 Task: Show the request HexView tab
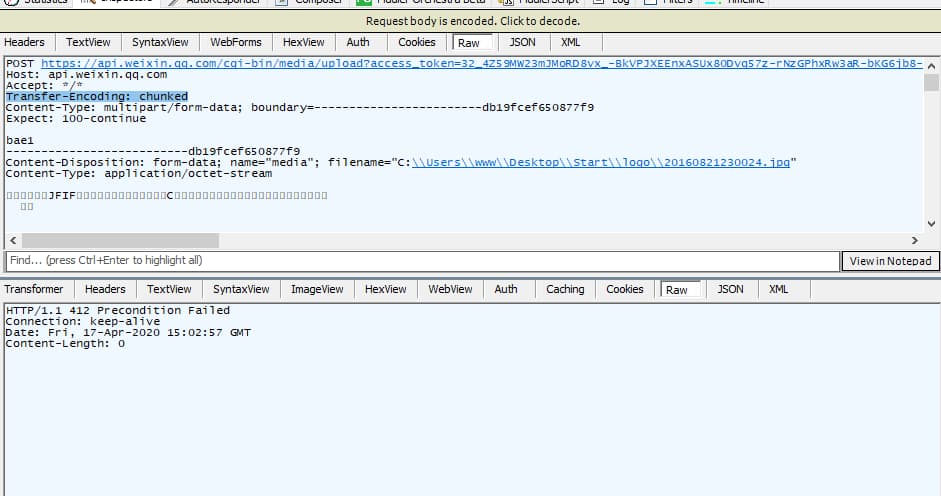click(304, 42)
